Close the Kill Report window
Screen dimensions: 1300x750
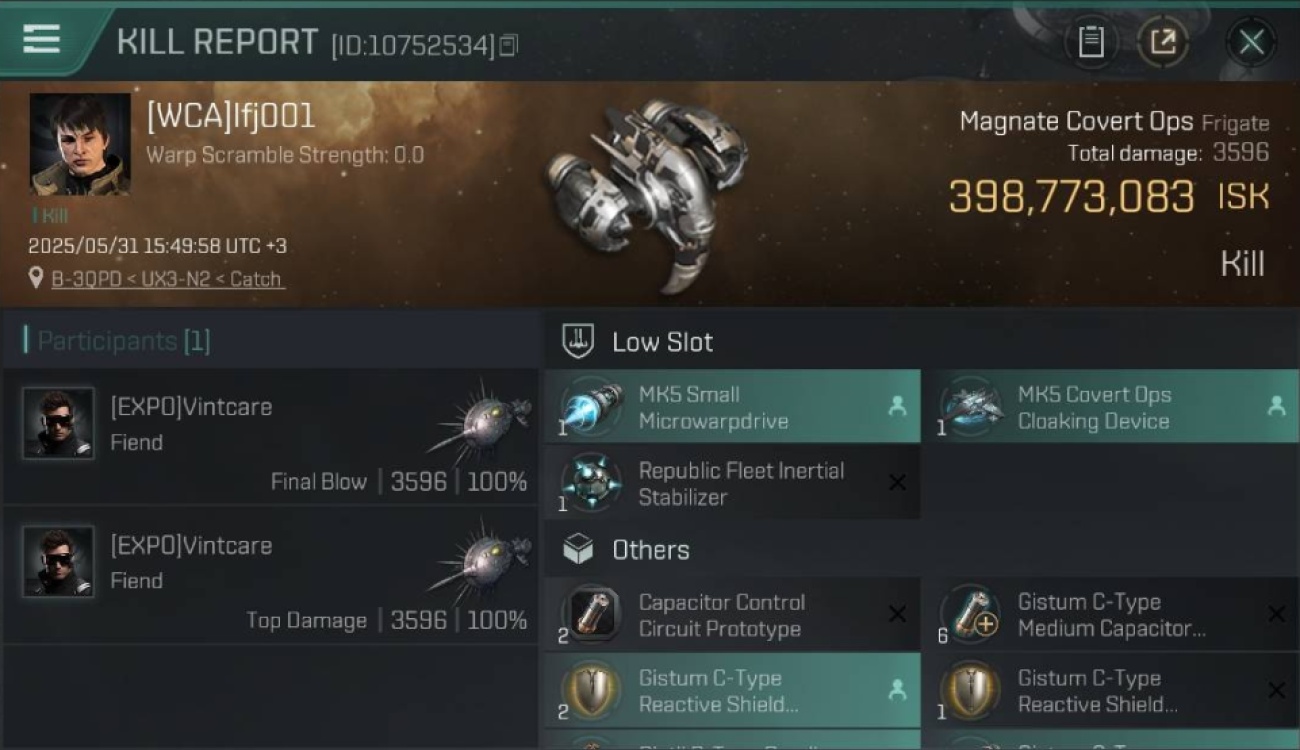point(1251,42)
